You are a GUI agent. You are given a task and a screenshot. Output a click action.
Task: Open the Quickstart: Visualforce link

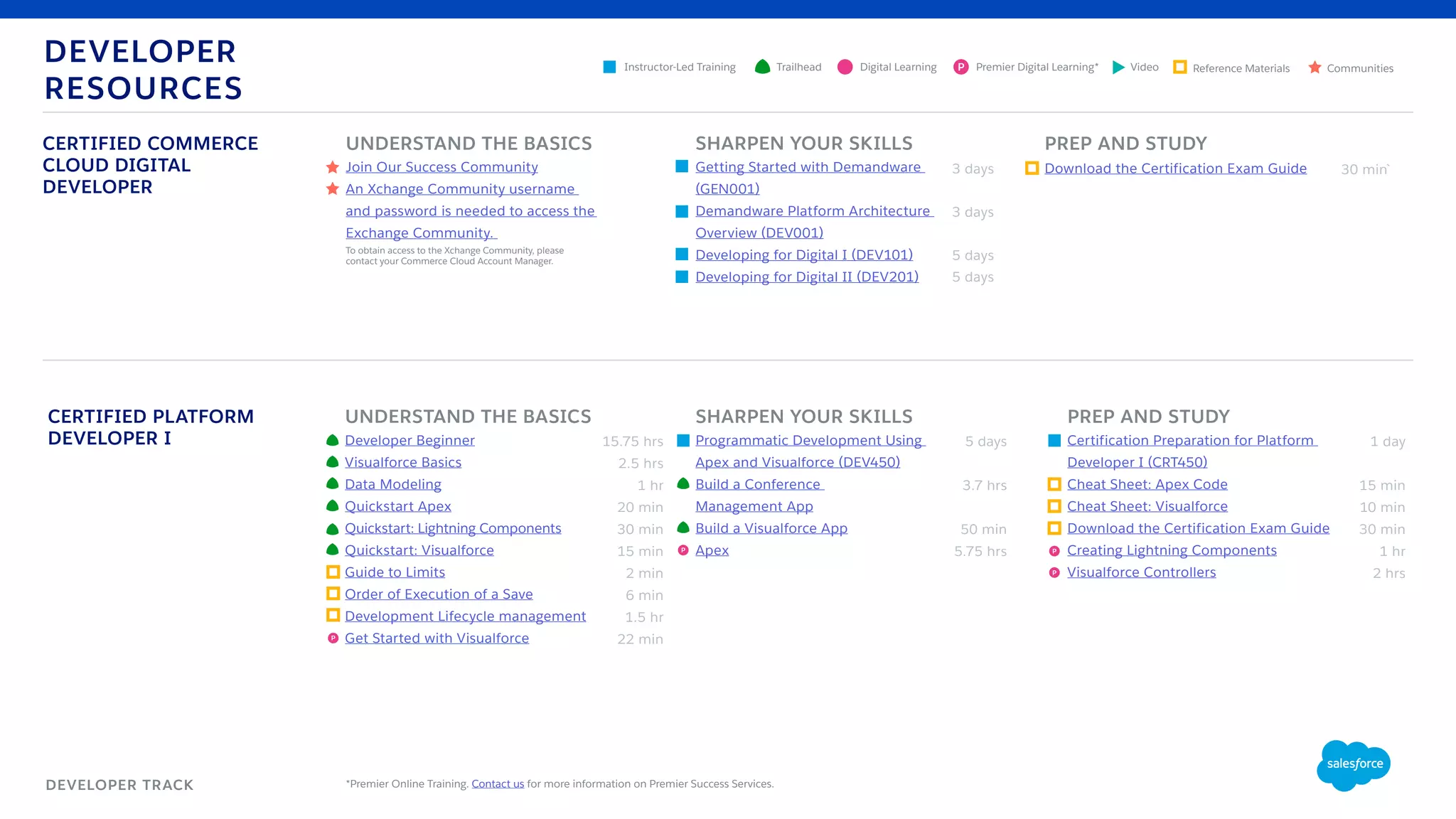[419, 550]
